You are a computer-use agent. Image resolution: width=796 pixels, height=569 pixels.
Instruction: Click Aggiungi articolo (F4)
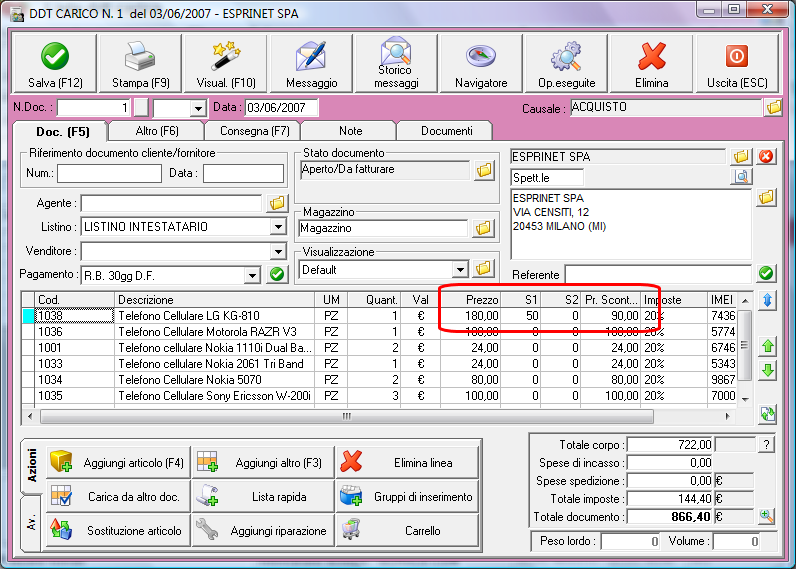118,462
